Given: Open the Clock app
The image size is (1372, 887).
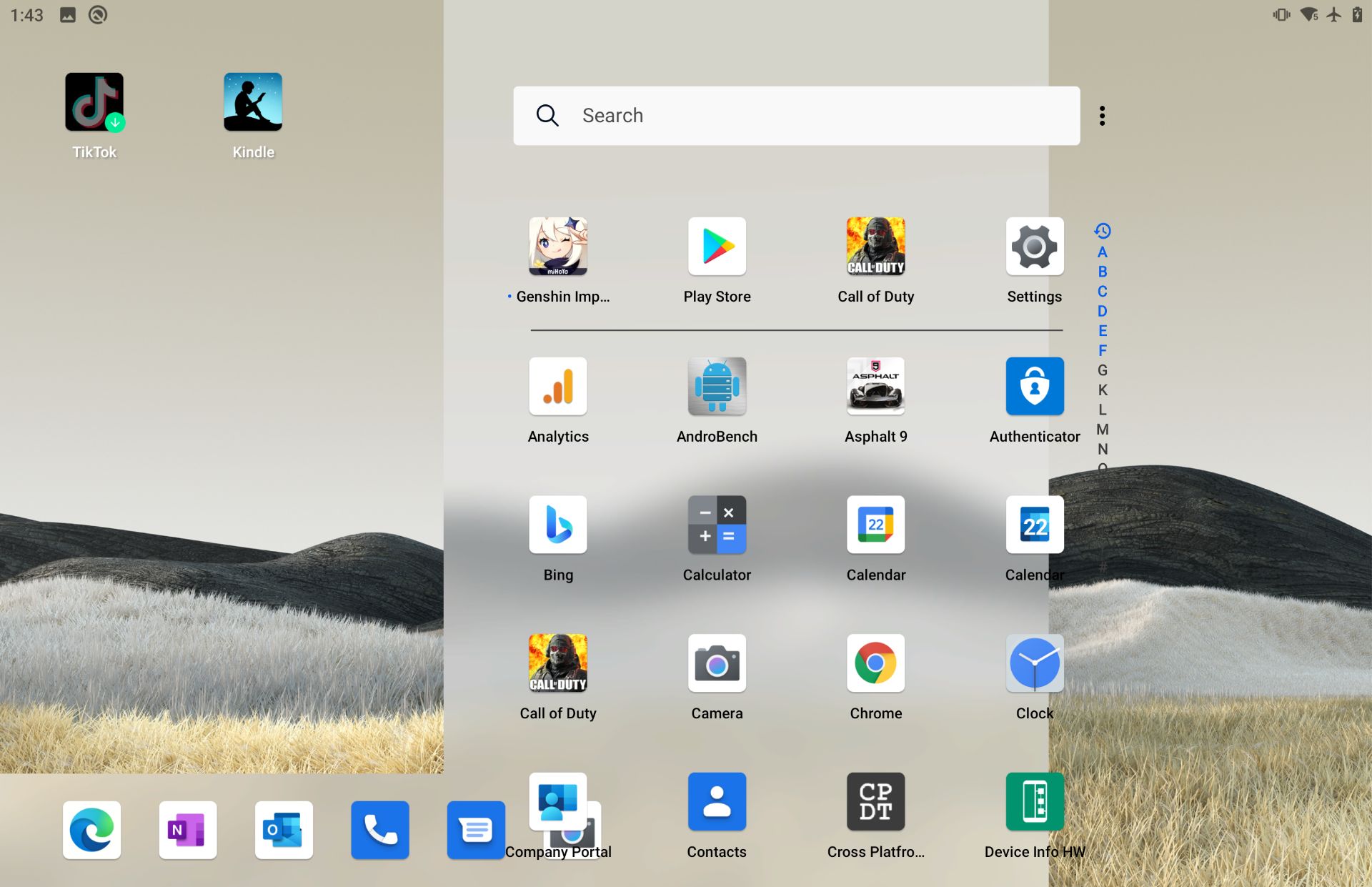Looking at the screenshot, I should [x=1035, y=663].
